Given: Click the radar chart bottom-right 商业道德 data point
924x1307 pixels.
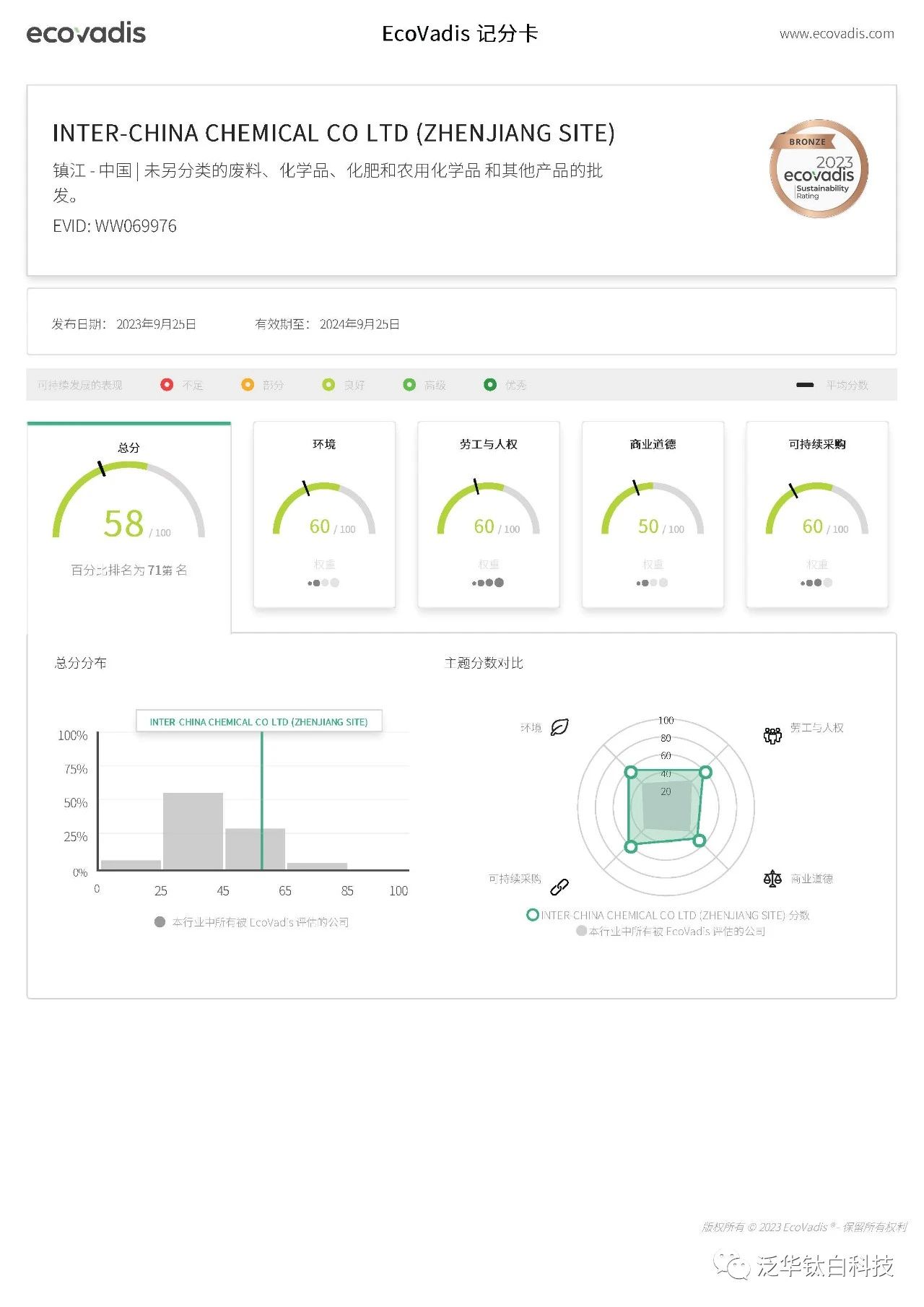Looking at the screenshot, I should tap(699, 841).
